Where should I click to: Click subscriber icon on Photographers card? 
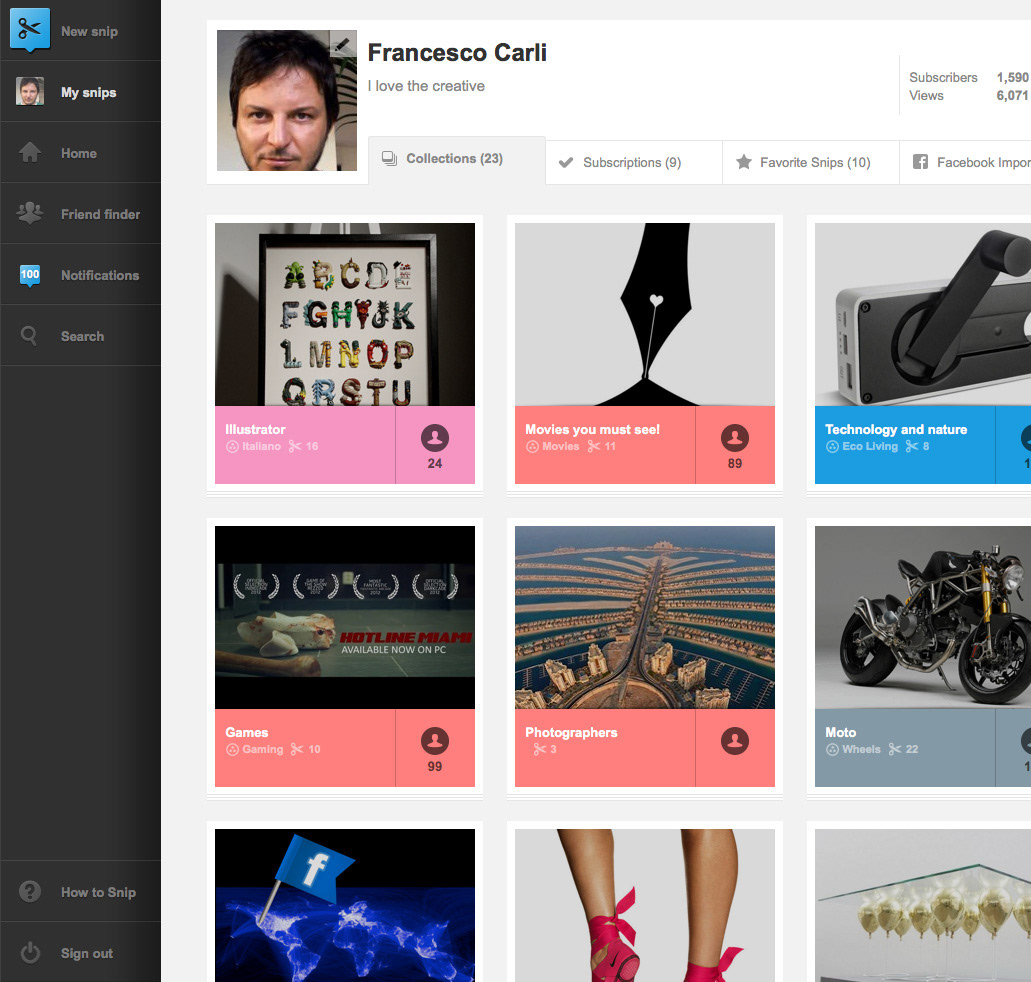(734, 741)
